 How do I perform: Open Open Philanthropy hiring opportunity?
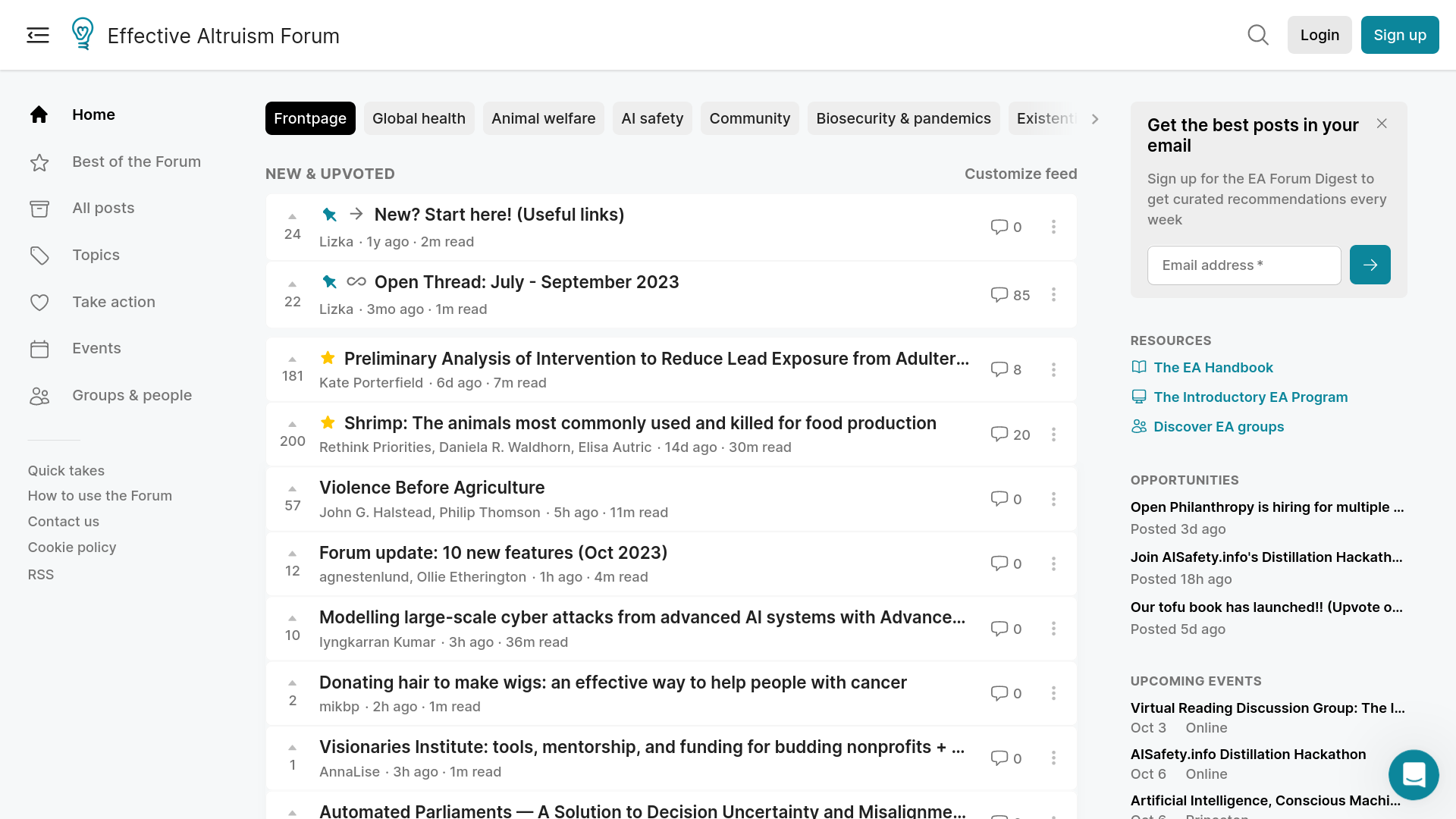[1267, 507]
